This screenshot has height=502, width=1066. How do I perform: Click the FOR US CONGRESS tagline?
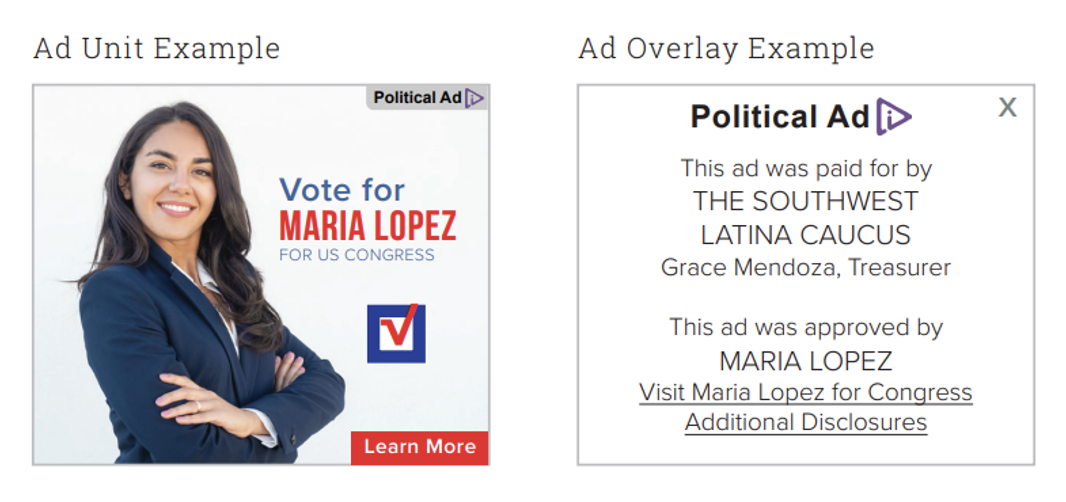coord(357,255)
